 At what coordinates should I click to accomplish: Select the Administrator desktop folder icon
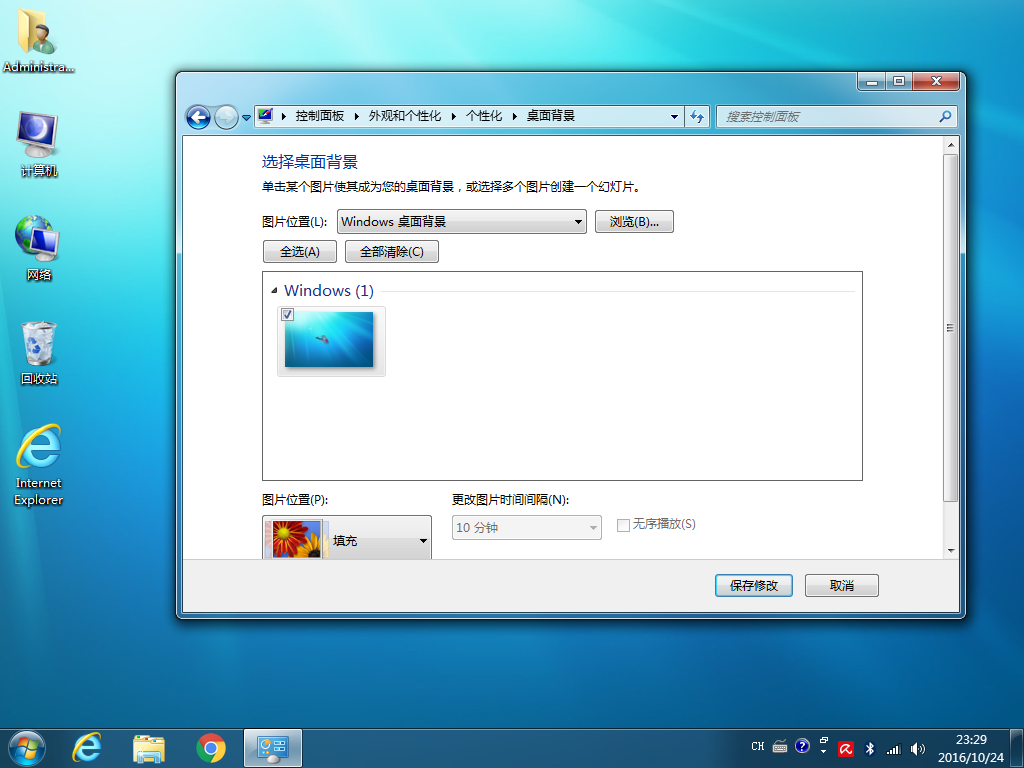(39, 40)
